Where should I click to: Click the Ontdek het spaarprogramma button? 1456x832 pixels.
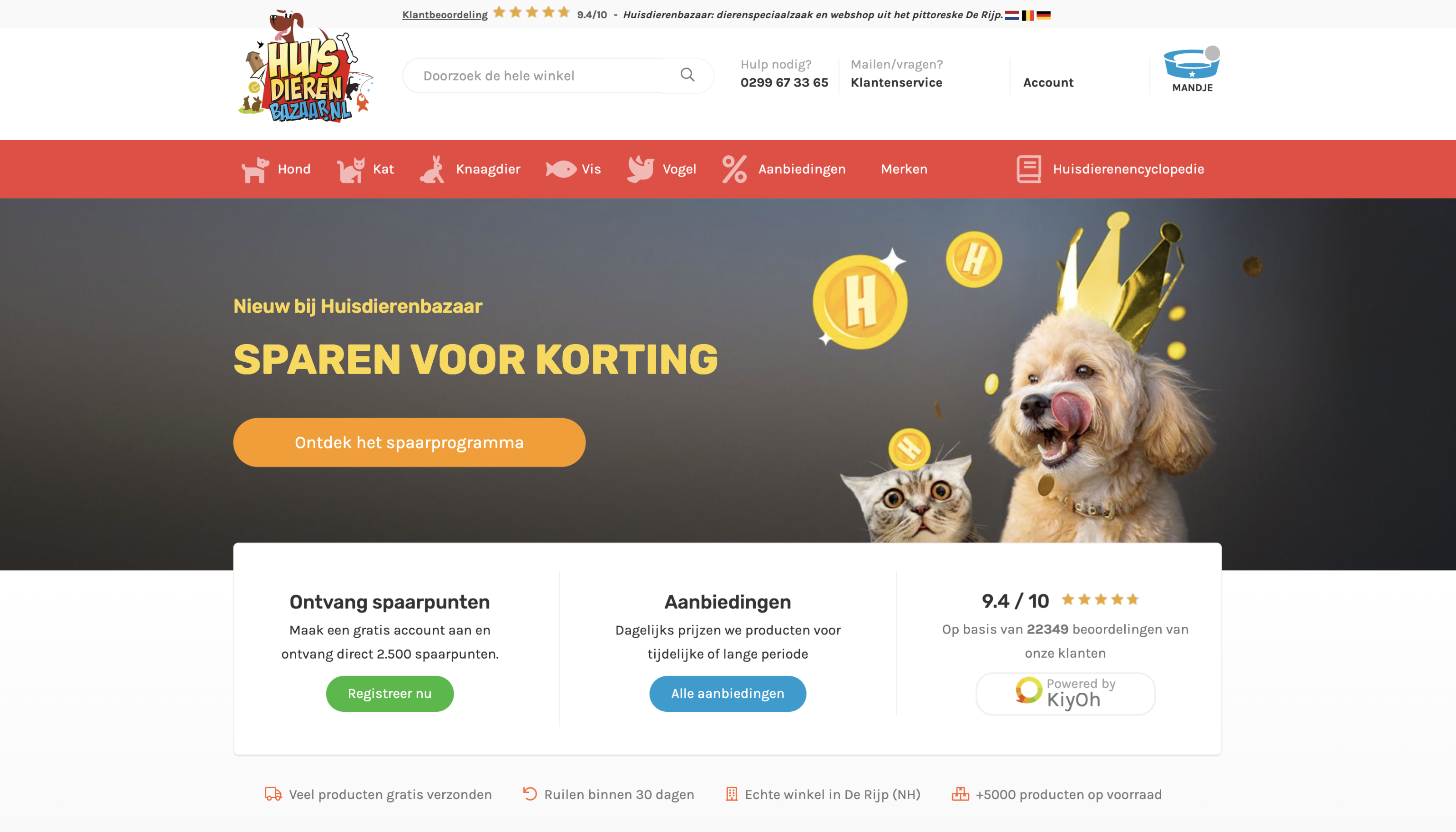coord(409,442)
